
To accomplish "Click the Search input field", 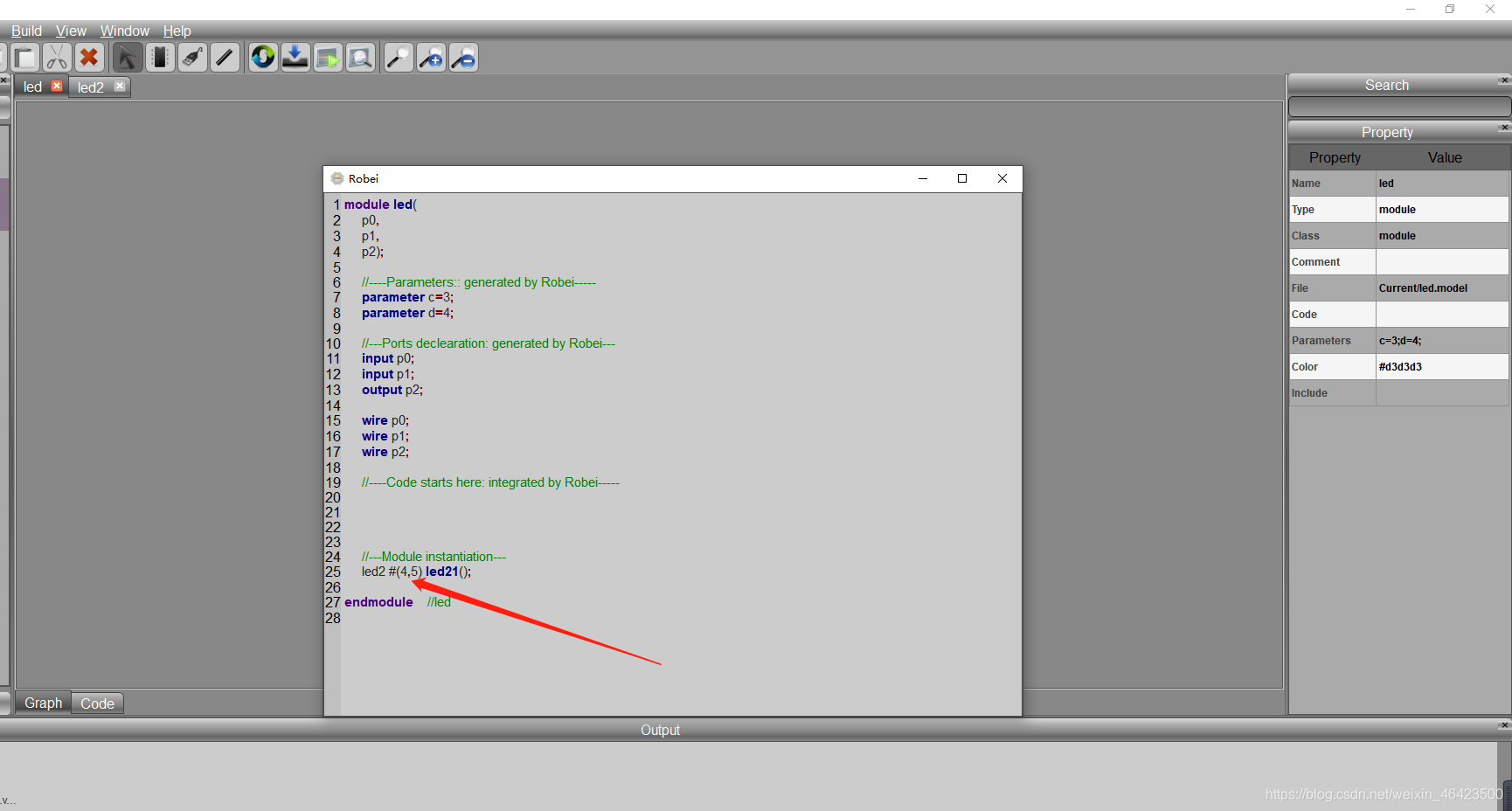I will (x=1399, y=107).
